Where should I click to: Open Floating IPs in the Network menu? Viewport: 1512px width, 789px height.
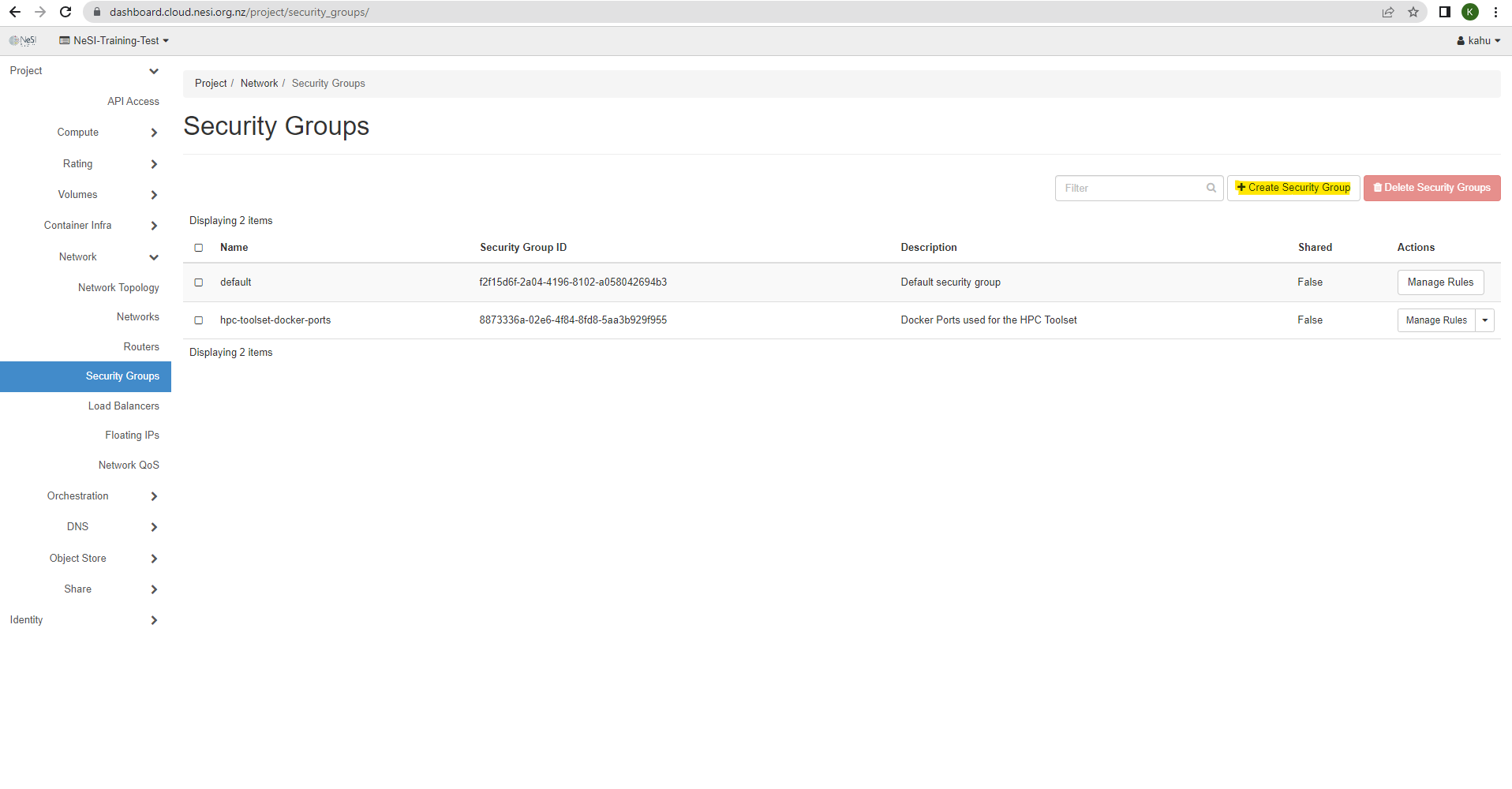(x=132, y=436)
